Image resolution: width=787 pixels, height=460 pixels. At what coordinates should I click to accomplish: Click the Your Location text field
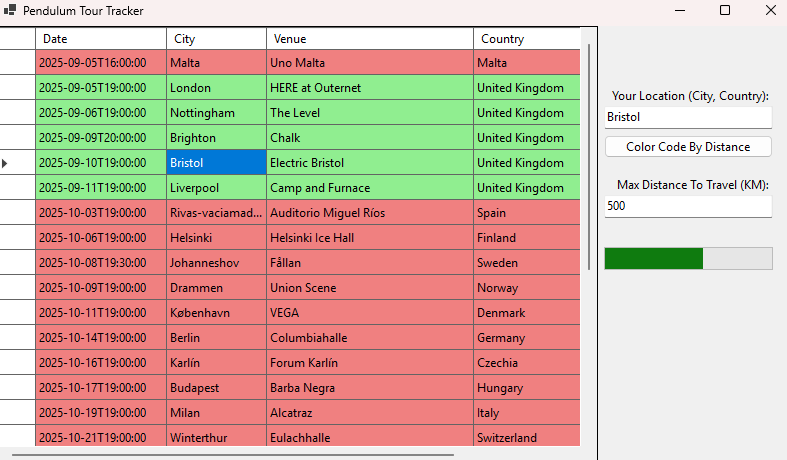[x=688, y=117]
